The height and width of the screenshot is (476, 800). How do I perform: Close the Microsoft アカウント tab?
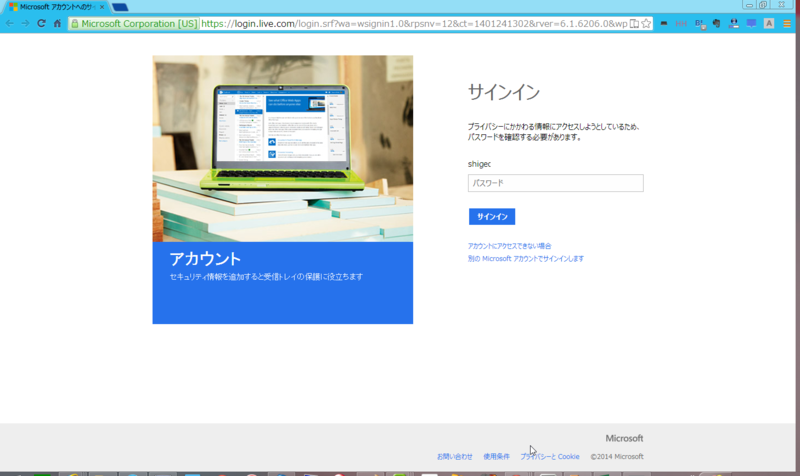[102, 7]
